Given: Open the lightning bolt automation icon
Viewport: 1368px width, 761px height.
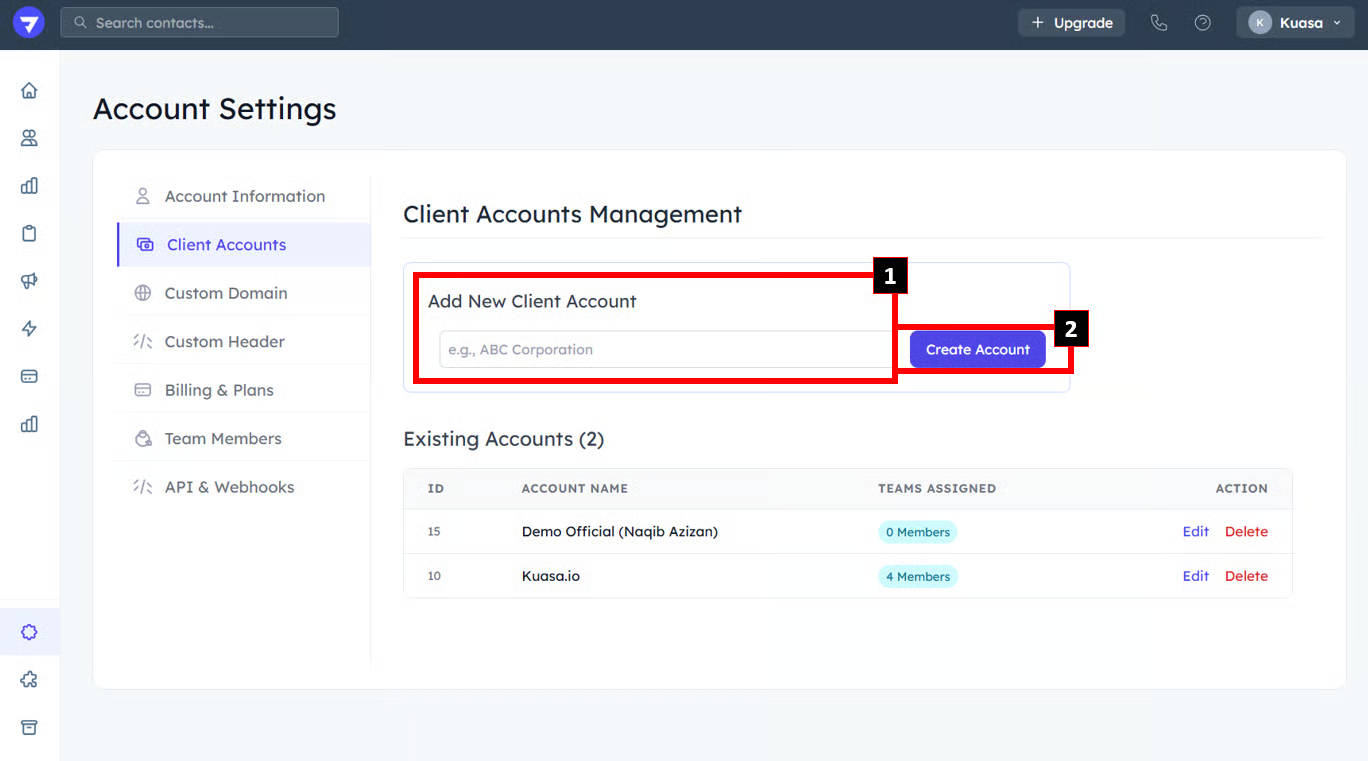Looking at the screenshot, I should pyautogui.click(x=29, y=329).
